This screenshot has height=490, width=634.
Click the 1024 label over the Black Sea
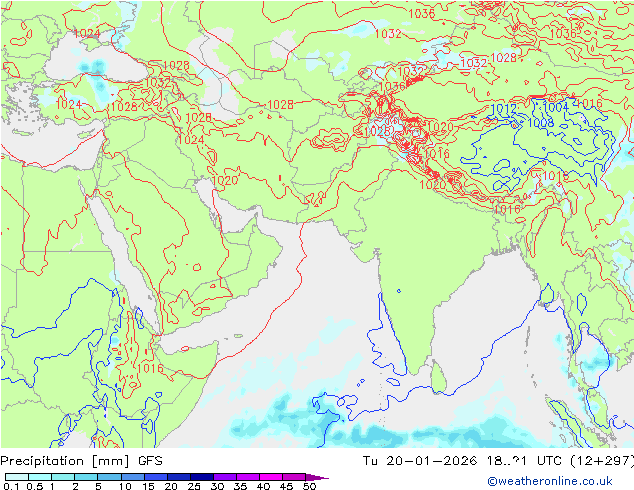point(87,33)
